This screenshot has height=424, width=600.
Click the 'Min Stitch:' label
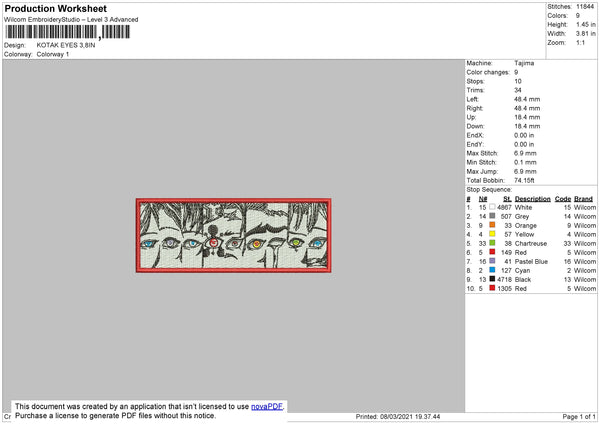click(x=481, y=162)
